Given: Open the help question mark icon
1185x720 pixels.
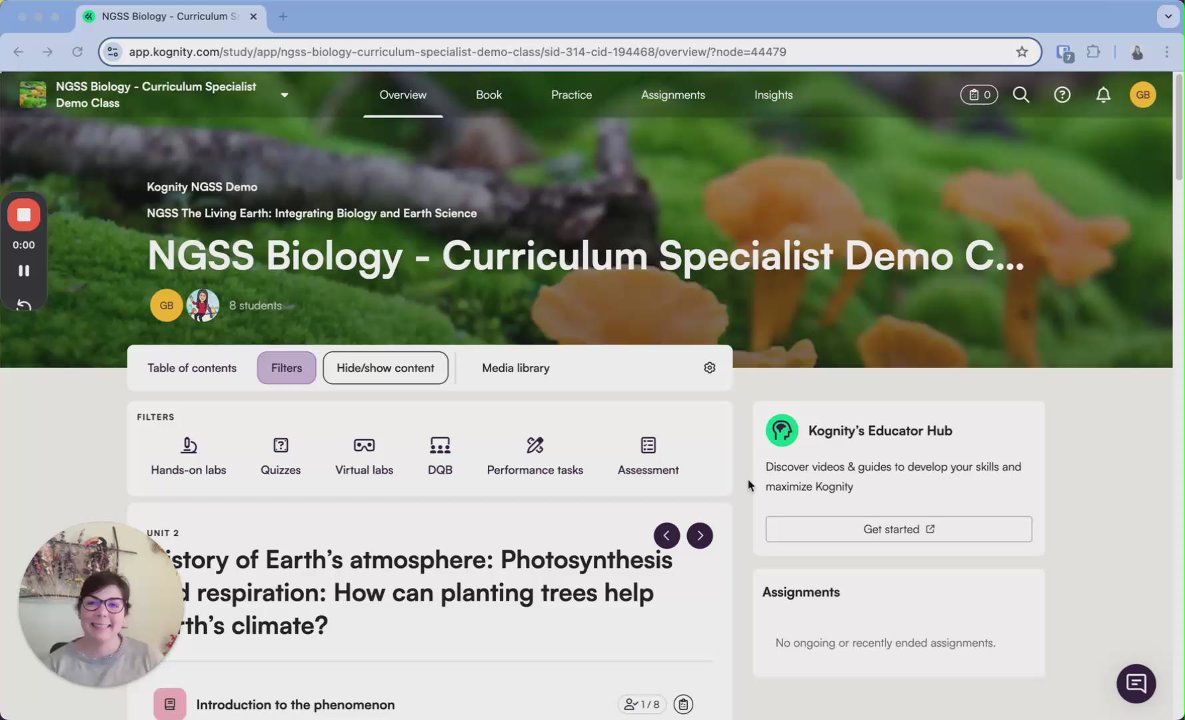Looking at the screenshot, I should click(x=1062, y=94).
